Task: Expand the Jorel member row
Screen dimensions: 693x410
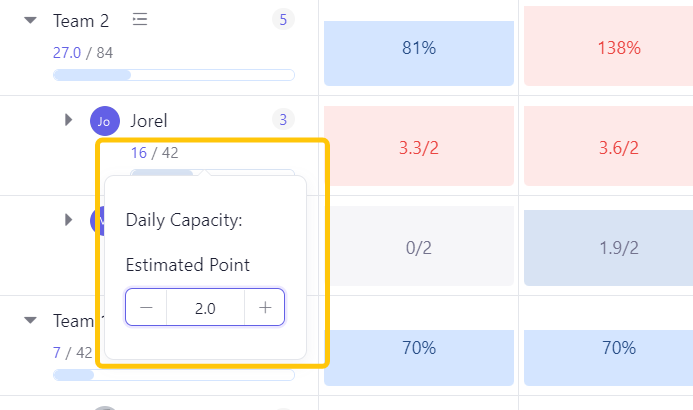Action: tap(68, 120)
